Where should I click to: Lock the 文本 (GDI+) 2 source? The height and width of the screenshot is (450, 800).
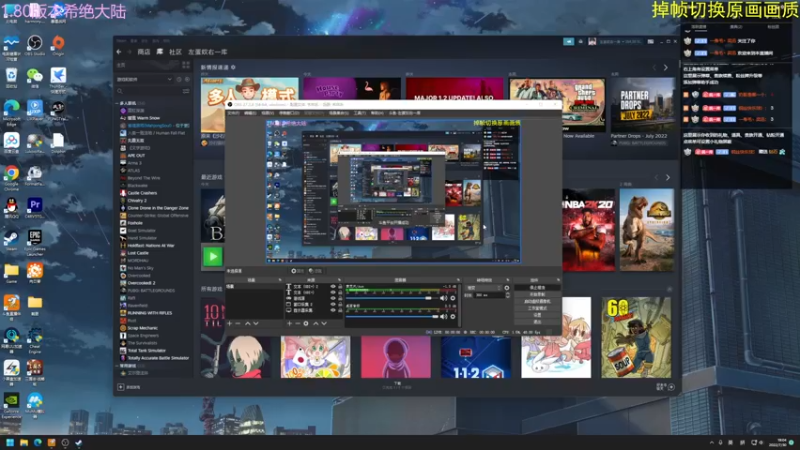tap(340, 287)
